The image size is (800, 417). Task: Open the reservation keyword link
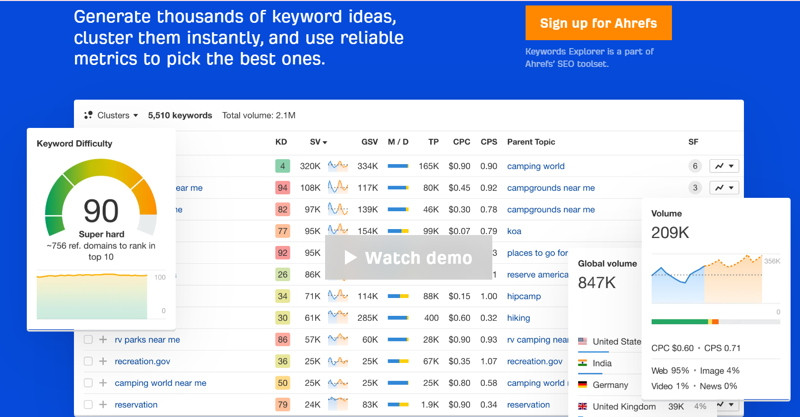pyautogui.click(x=136, y=405)
